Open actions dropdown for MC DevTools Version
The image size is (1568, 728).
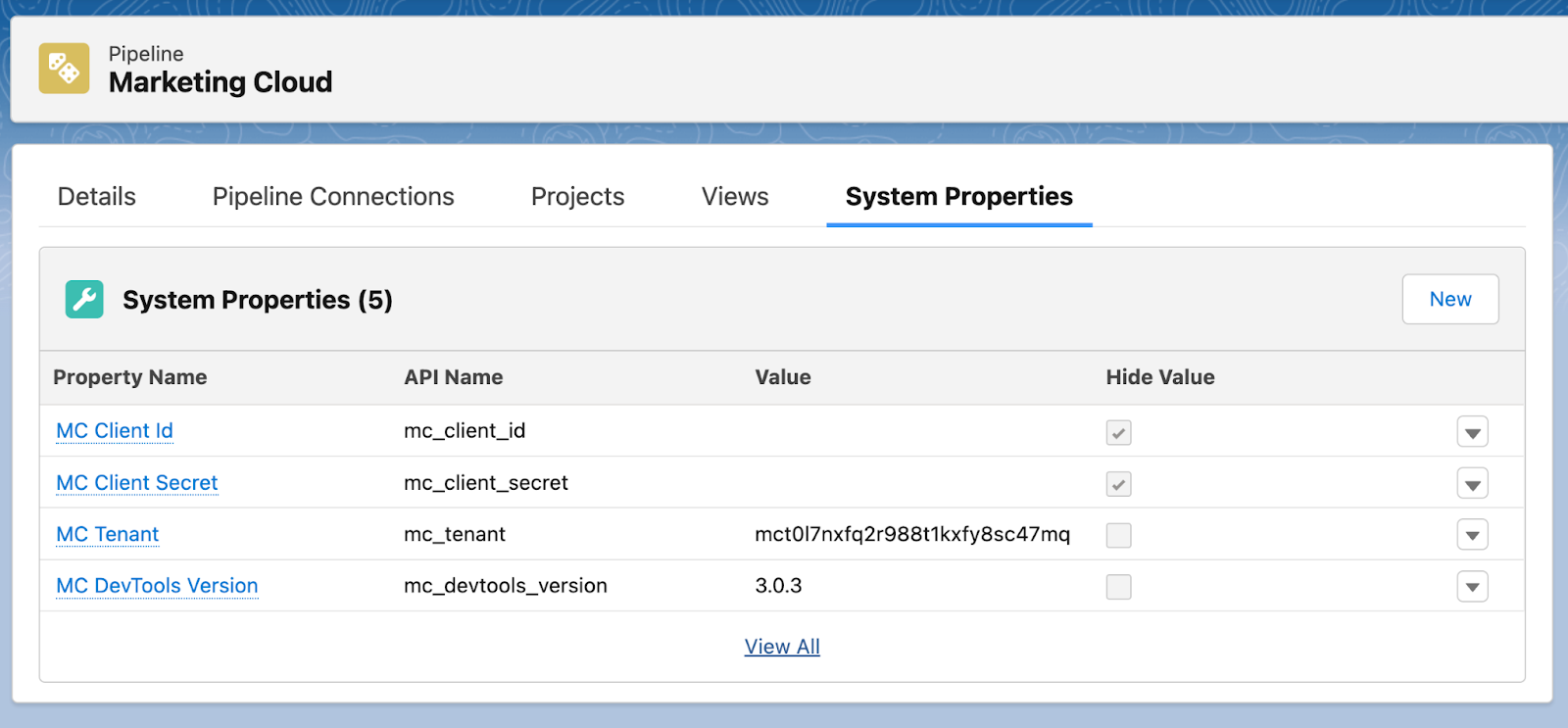tap(1472, 587)
